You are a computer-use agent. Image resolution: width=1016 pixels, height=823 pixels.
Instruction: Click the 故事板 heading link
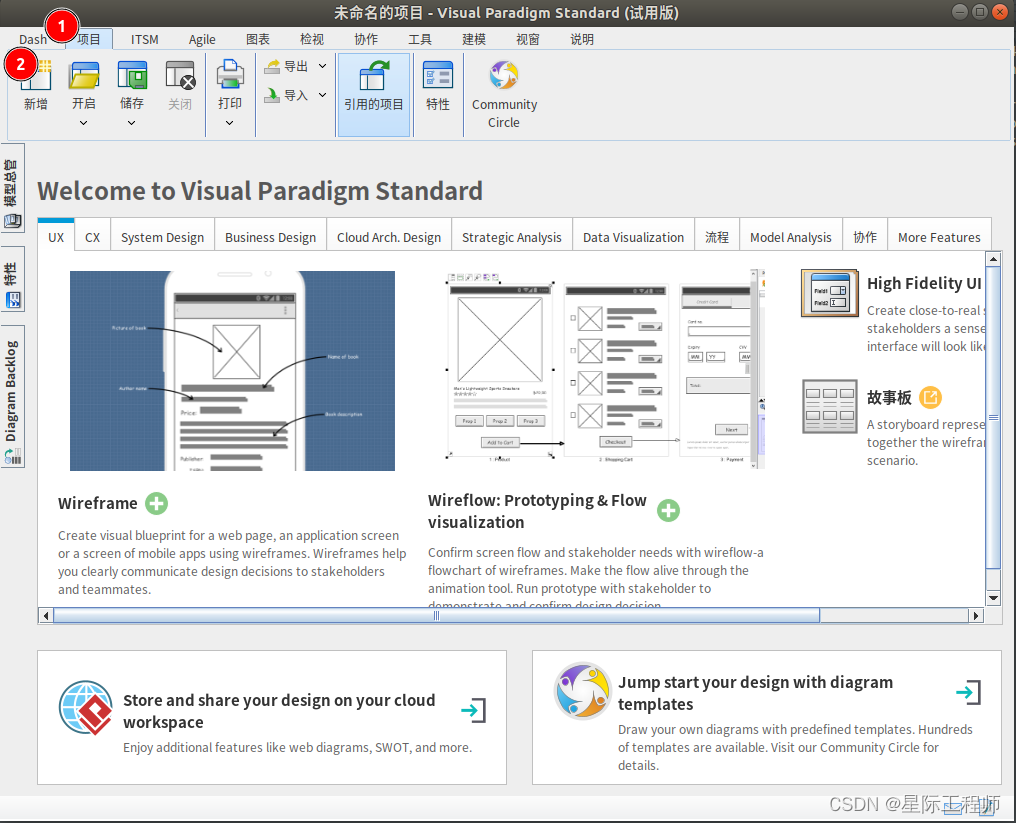tap(890, 397)
